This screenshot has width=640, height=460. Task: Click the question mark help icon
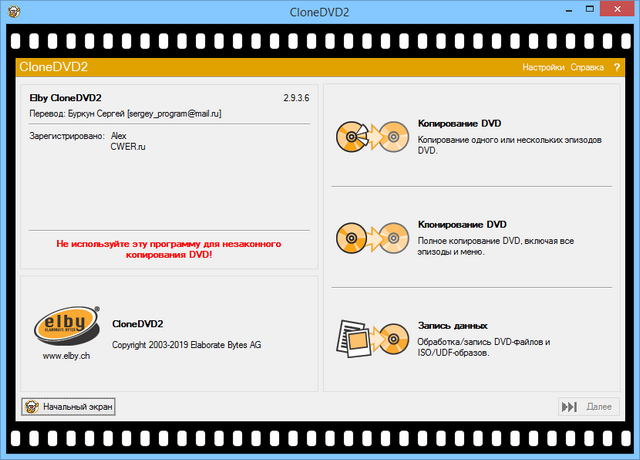click(x=616, y=67)
